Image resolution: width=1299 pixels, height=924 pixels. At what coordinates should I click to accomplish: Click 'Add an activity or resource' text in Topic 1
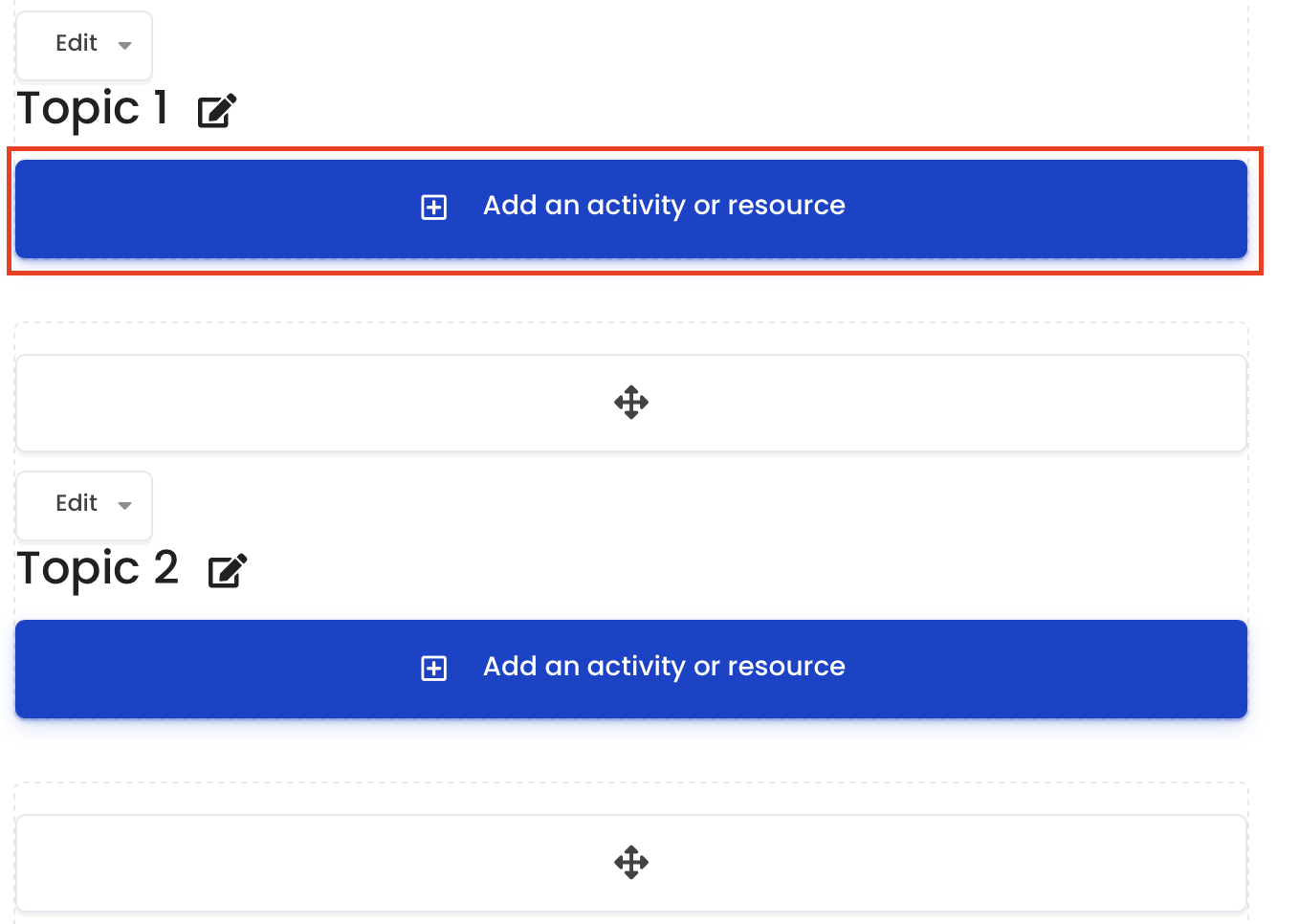pyautogui.click(x=664, y=206)
